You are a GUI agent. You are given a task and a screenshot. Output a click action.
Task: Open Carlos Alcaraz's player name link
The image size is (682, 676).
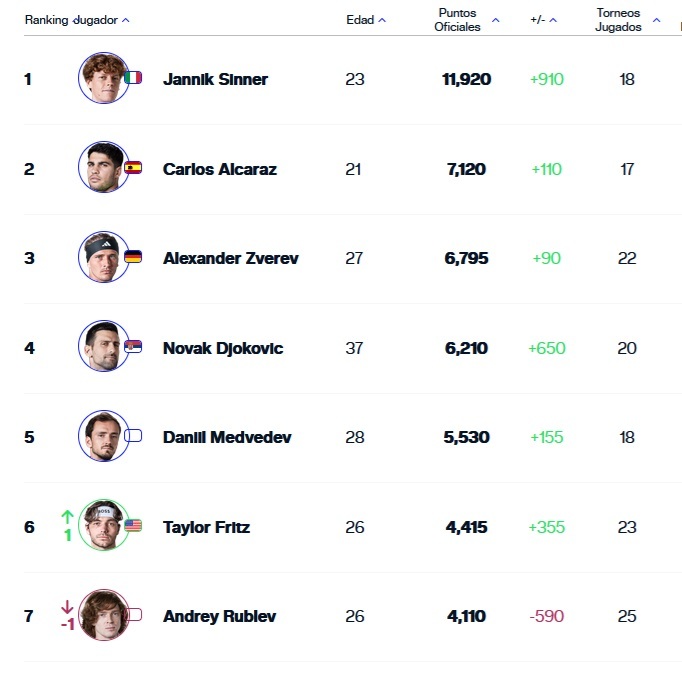click(220, 169)
